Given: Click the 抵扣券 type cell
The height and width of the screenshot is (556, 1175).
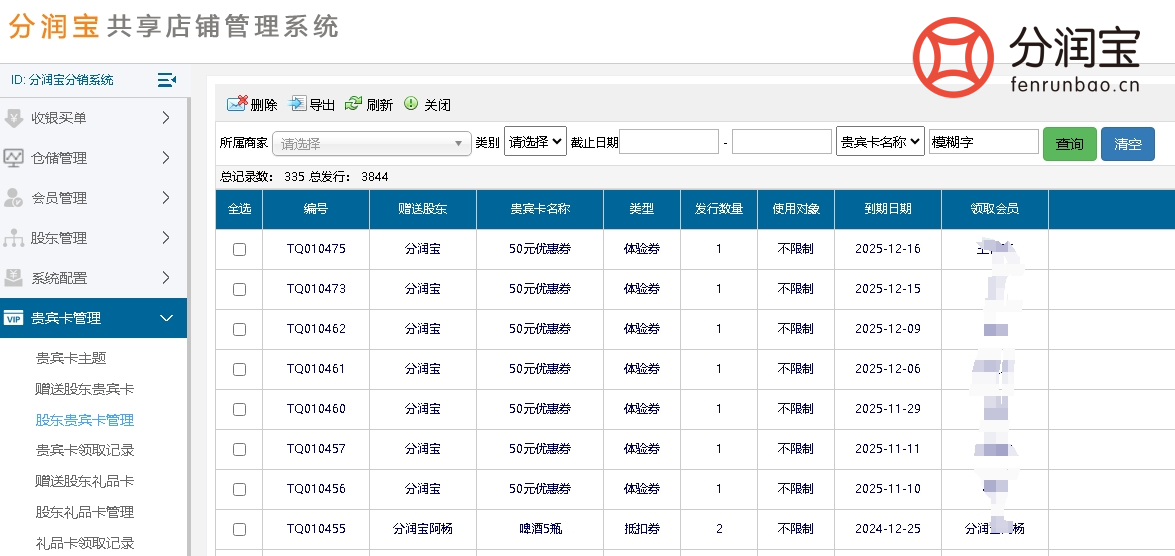Looking at the screenshot, I should (642, 529).
